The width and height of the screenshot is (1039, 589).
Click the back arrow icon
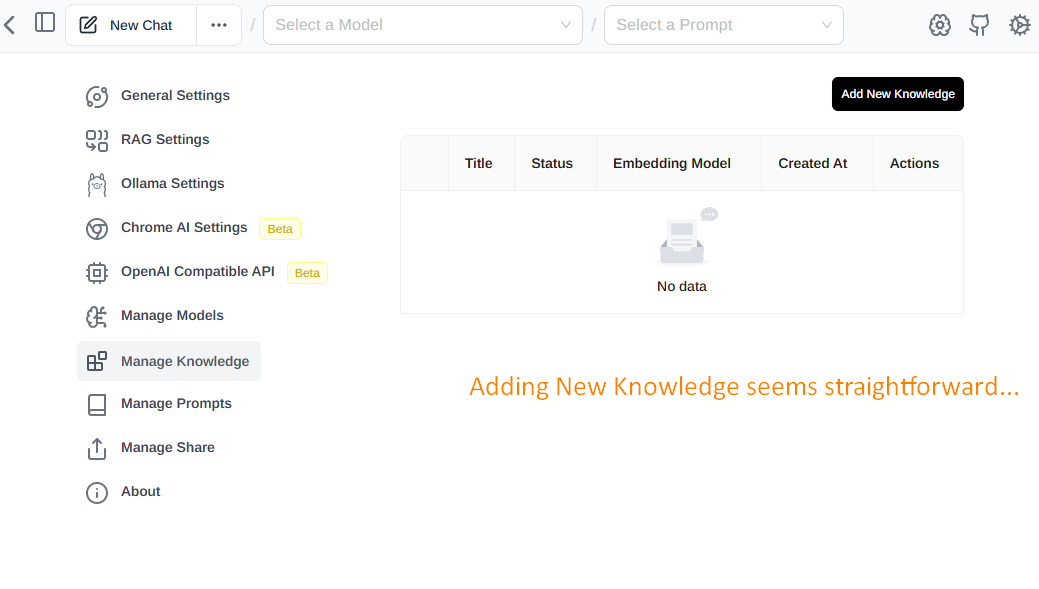point(10,24)
